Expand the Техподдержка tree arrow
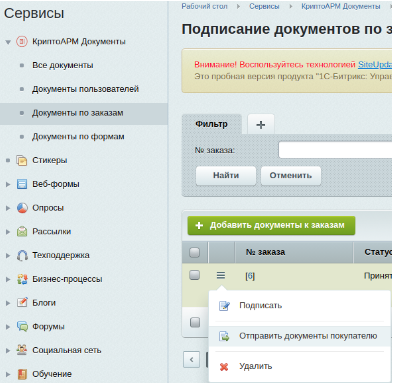The image size is (393, 383). click(x=8, y=256)
